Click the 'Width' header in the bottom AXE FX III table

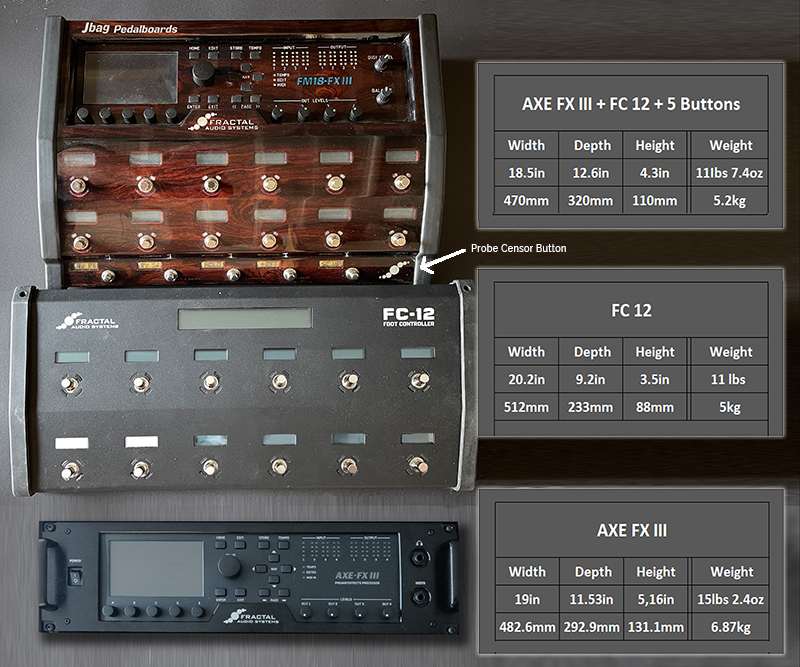pyautogui.click(x=527, y=572)
